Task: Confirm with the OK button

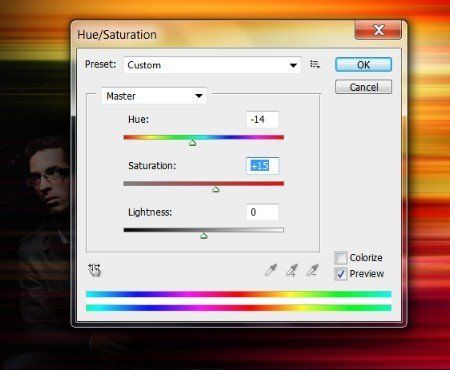Action: 363,65
